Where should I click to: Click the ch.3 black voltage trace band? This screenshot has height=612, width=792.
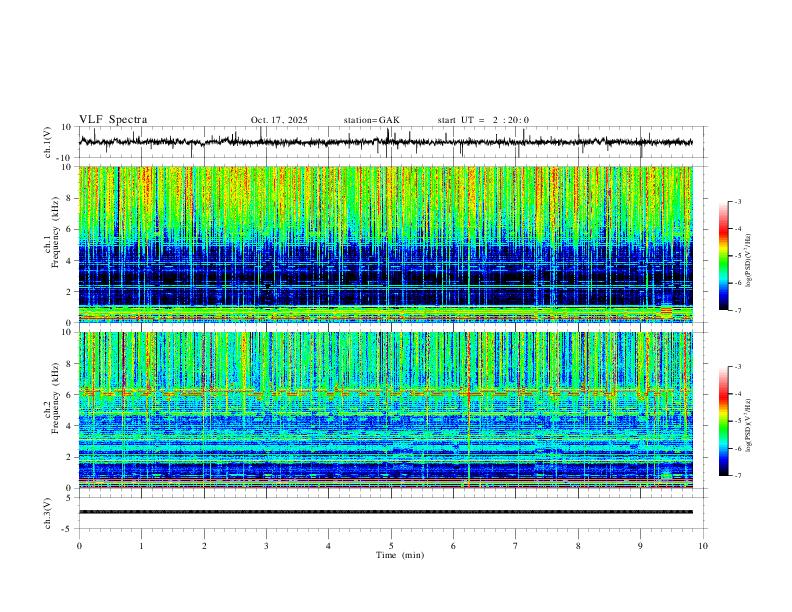(x=385, y=512)
